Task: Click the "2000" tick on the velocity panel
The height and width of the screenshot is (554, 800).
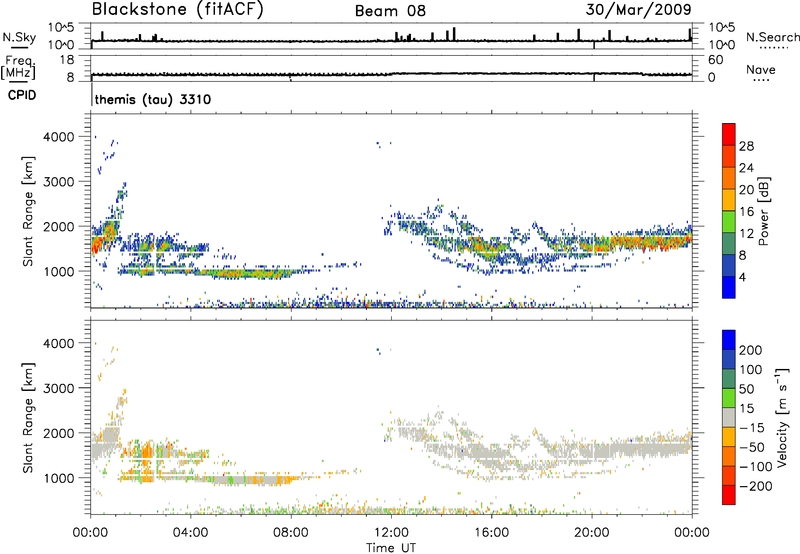Action: pyautogui.click(x=59, y=433)
